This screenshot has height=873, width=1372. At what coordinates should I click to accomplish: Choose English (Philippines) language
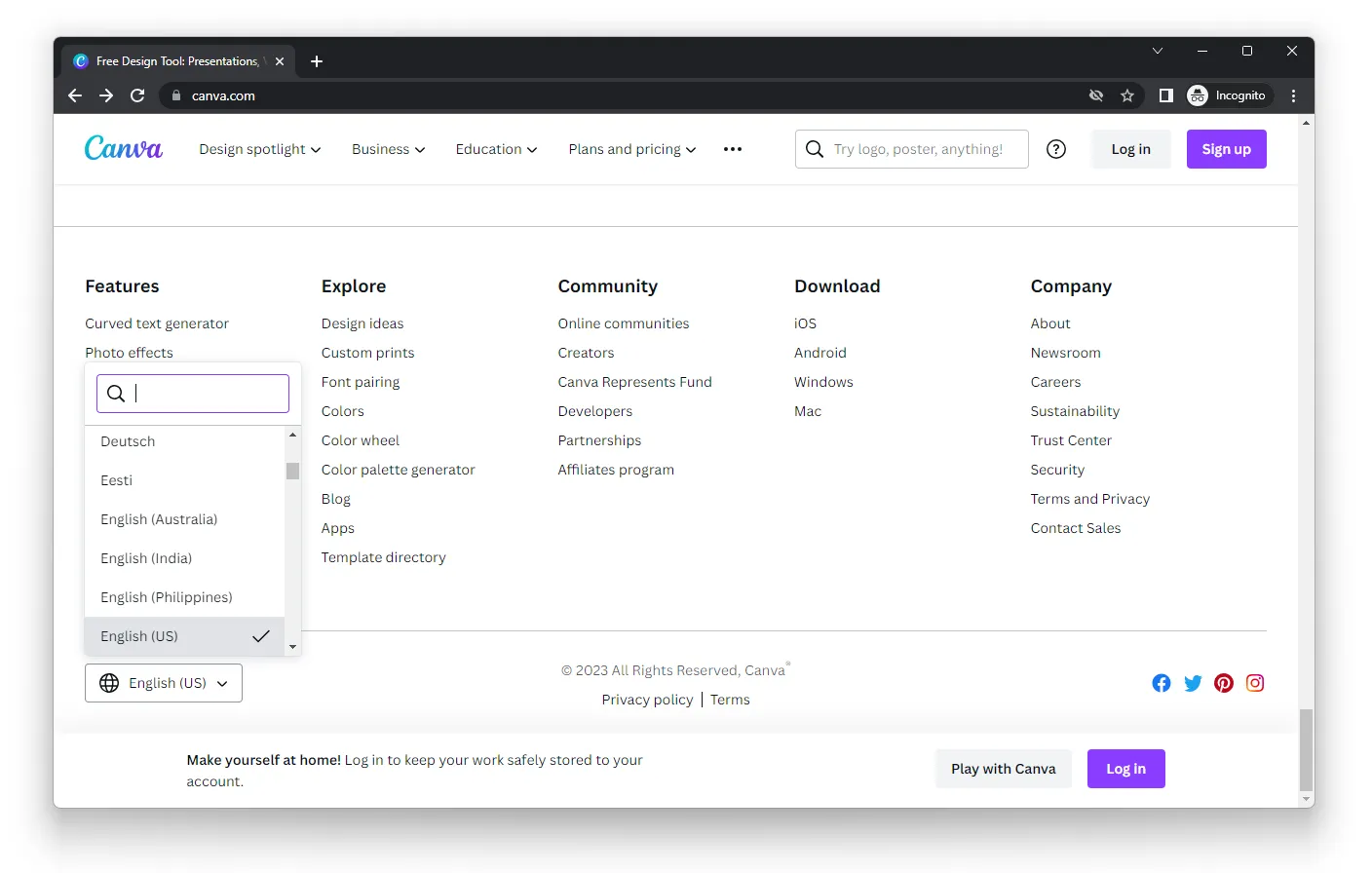(184, 597)
